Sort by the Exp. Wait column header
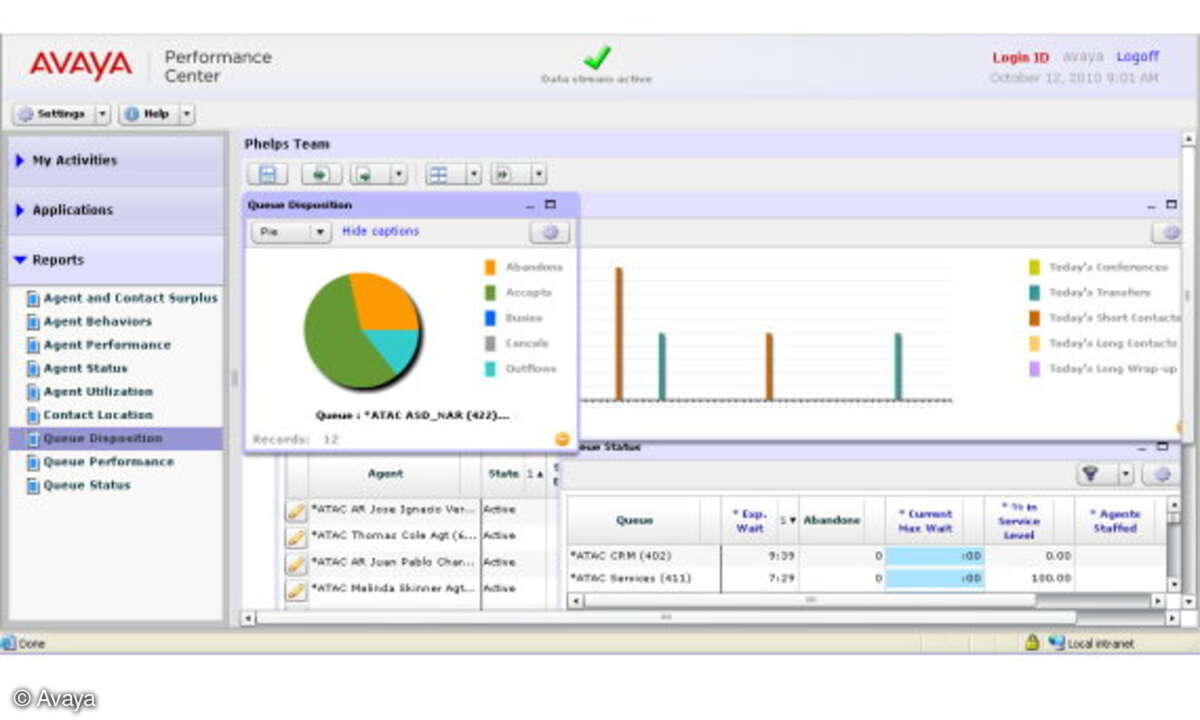The image size is (1200, 720). point(750,520)
